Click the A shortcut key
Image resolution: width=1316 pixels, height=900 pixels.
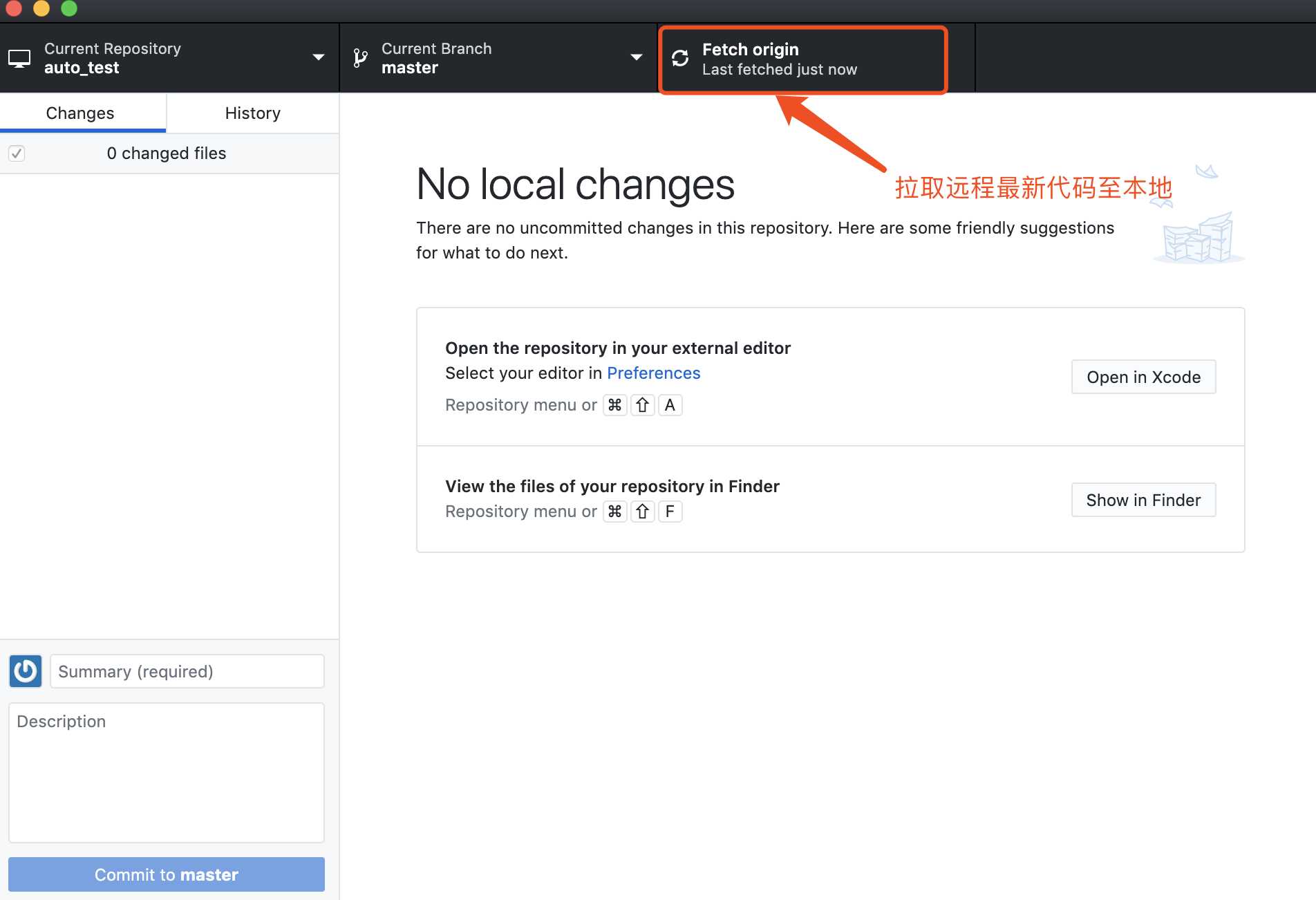(670, 405)
